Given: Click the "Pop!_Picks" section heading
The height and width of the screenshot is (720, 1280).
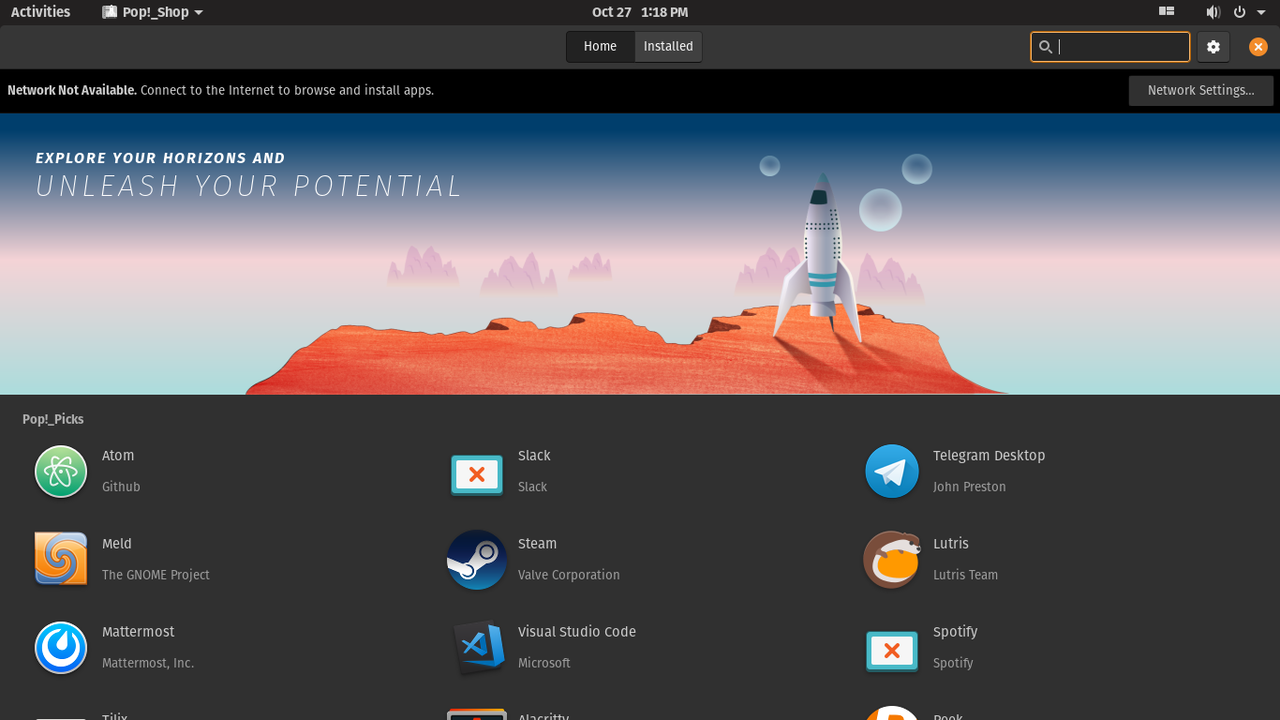Looking at the screenshot, I should 53,420.
